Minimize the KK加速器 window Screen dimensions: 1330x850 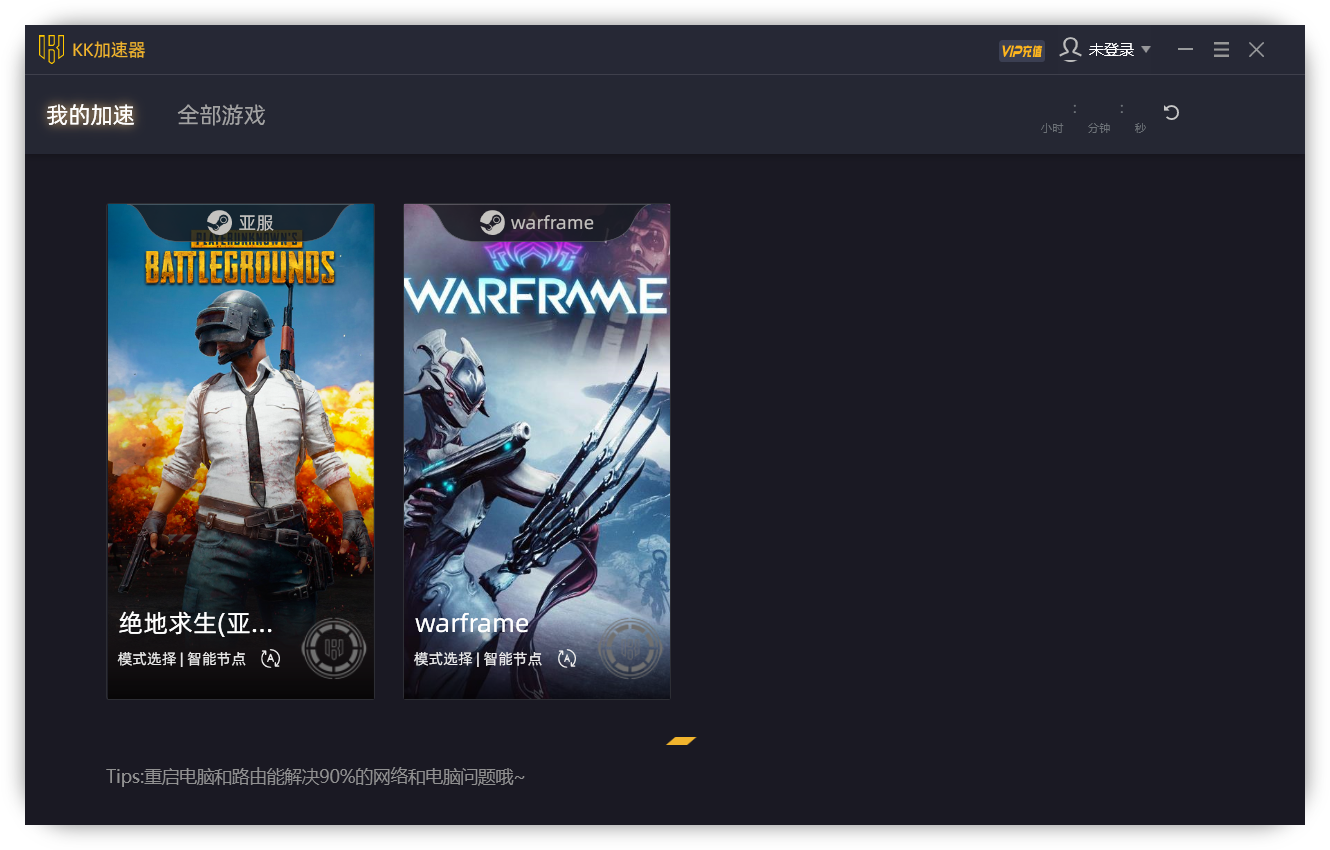(x=1186, y=49)
